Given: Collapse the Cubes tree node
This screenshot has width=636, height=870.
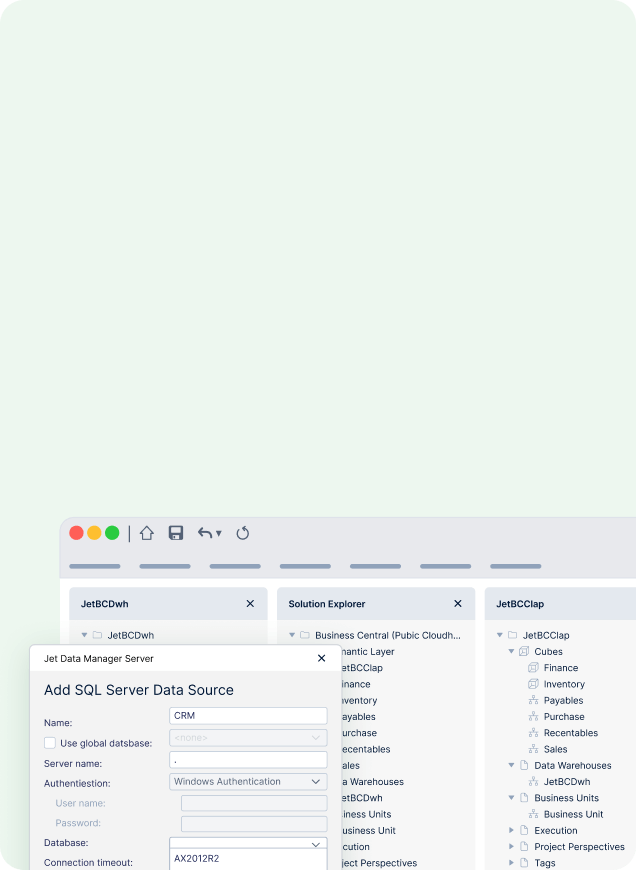Looking at the screenshot, I should click(511, 651).
